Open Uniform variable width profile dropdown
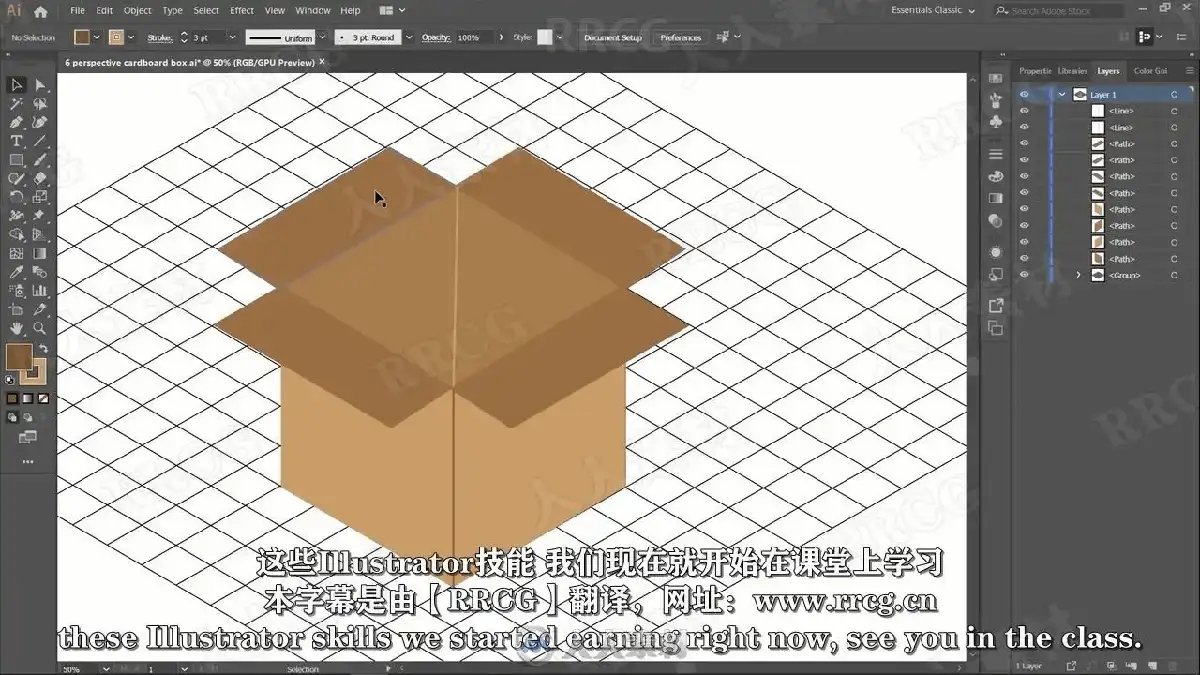 (321, 37)
